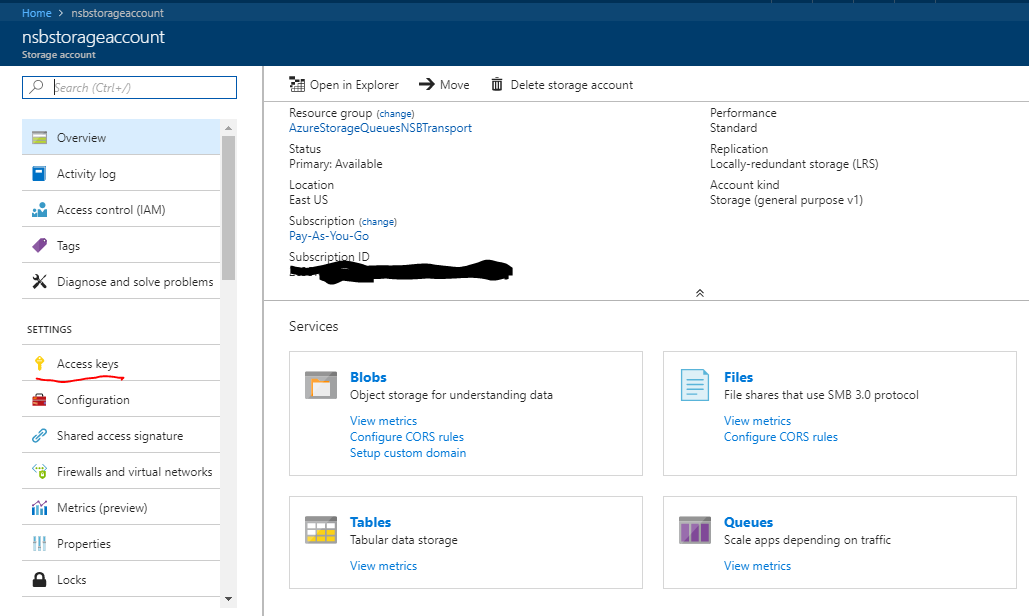Click the Tables grid icon
Screen dimensions: 1029x616
(321, 530)
